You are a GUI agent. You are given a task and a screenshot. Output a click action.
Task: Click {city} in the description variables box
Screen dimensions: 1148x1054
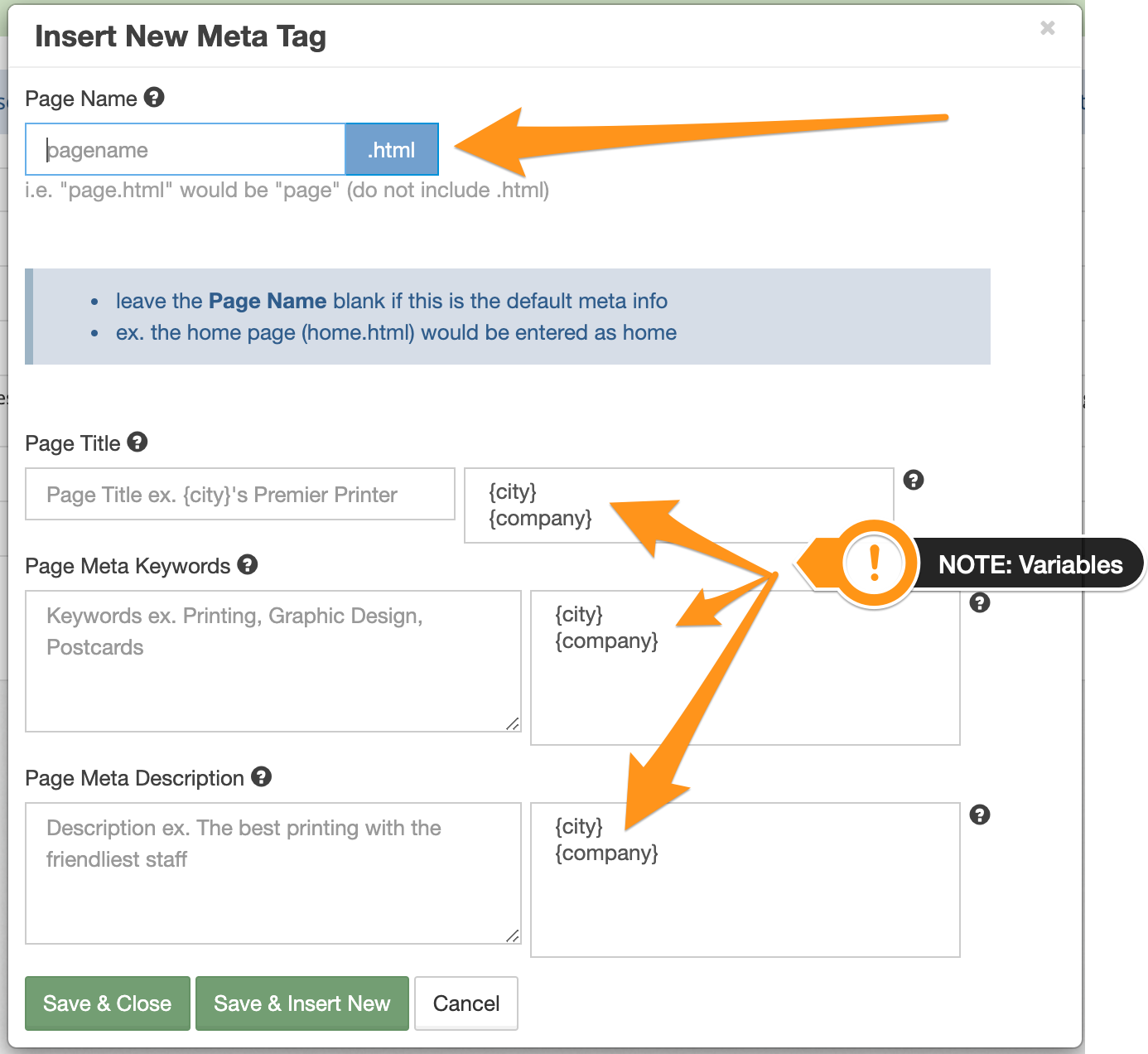pos(579,826)
